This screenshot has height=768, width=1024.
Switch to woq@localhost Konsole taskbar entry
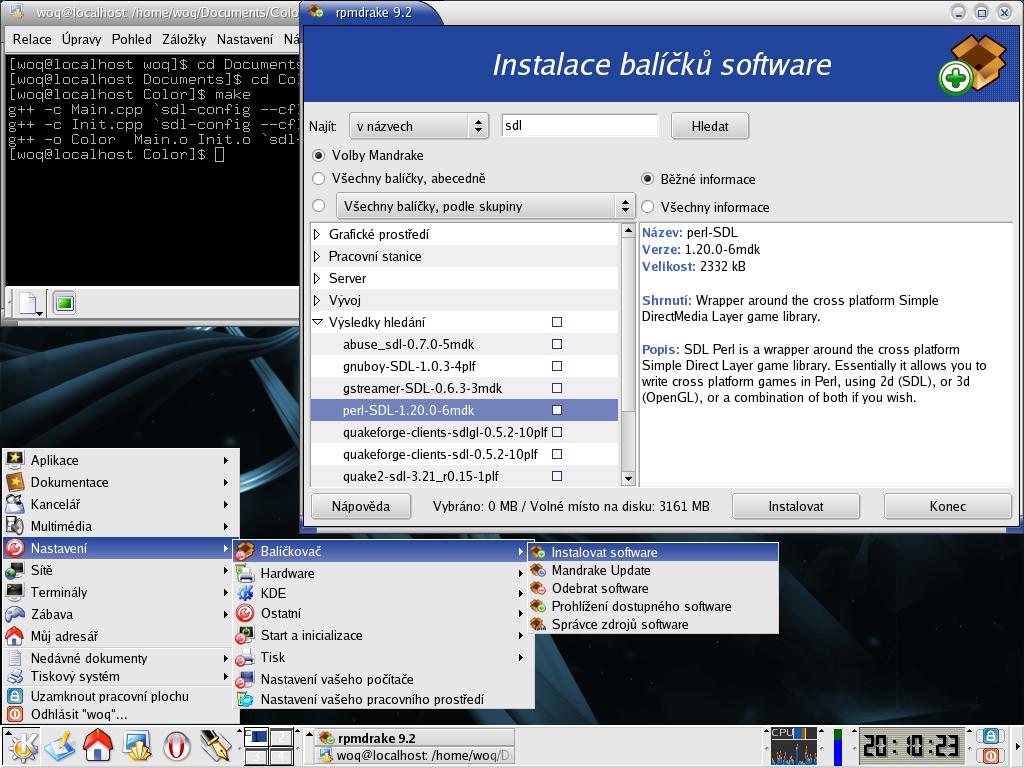click(x=415, y=756)
